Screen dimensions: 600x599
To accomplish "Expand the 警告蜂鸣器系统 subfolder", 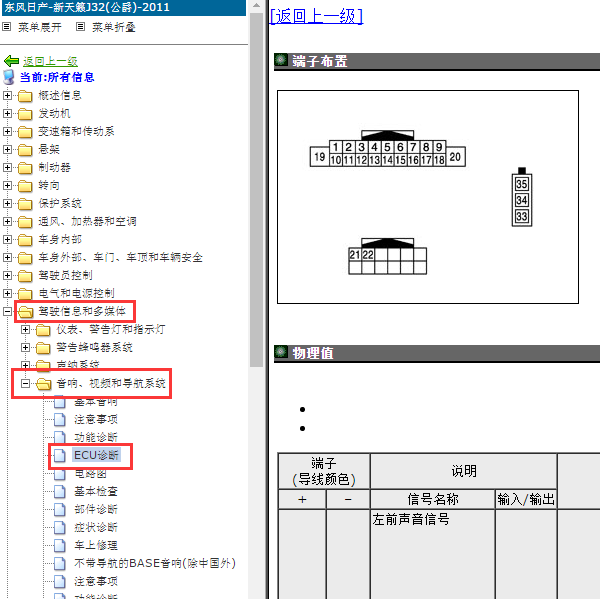I will (25, 347).
